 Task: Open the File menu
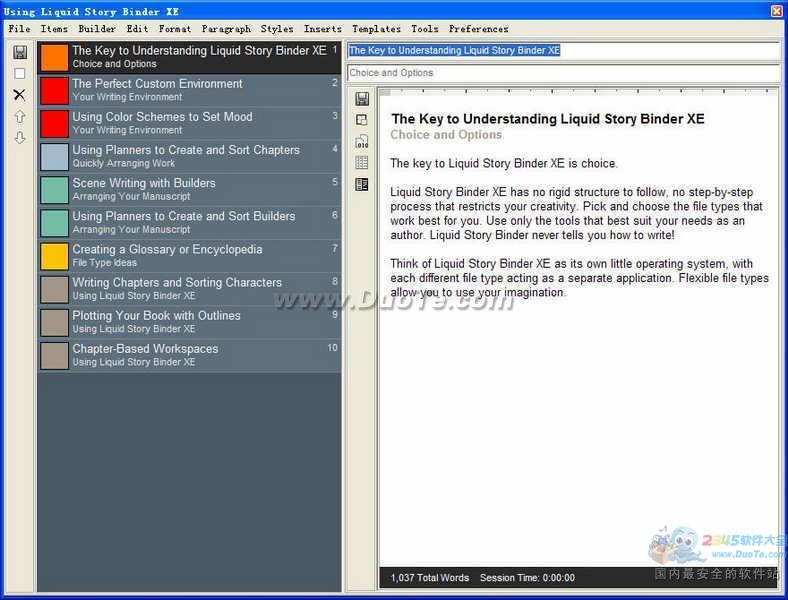tap(19, 29)
